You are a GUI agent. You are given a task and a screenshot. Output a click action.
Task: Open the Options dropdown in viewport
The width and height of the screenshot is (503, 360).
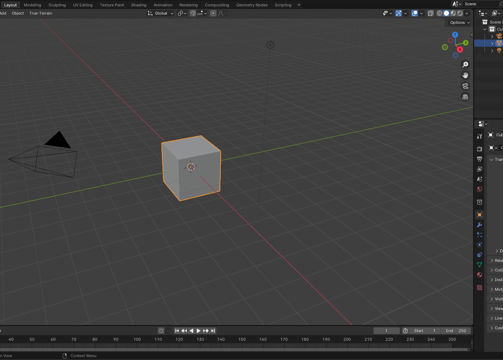(x=460, y=23)
